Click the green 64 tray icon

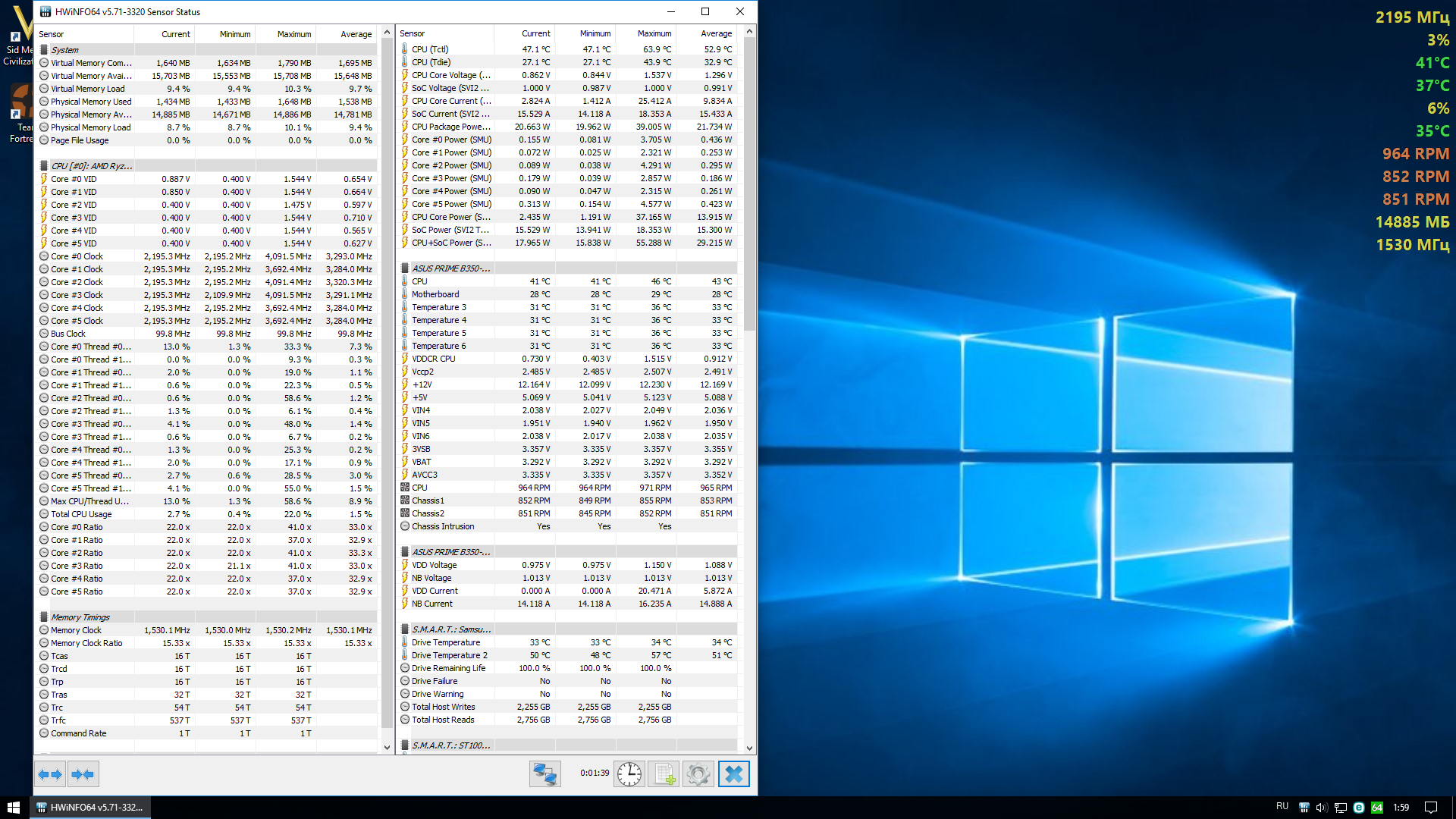click(x=1377, y=808)
